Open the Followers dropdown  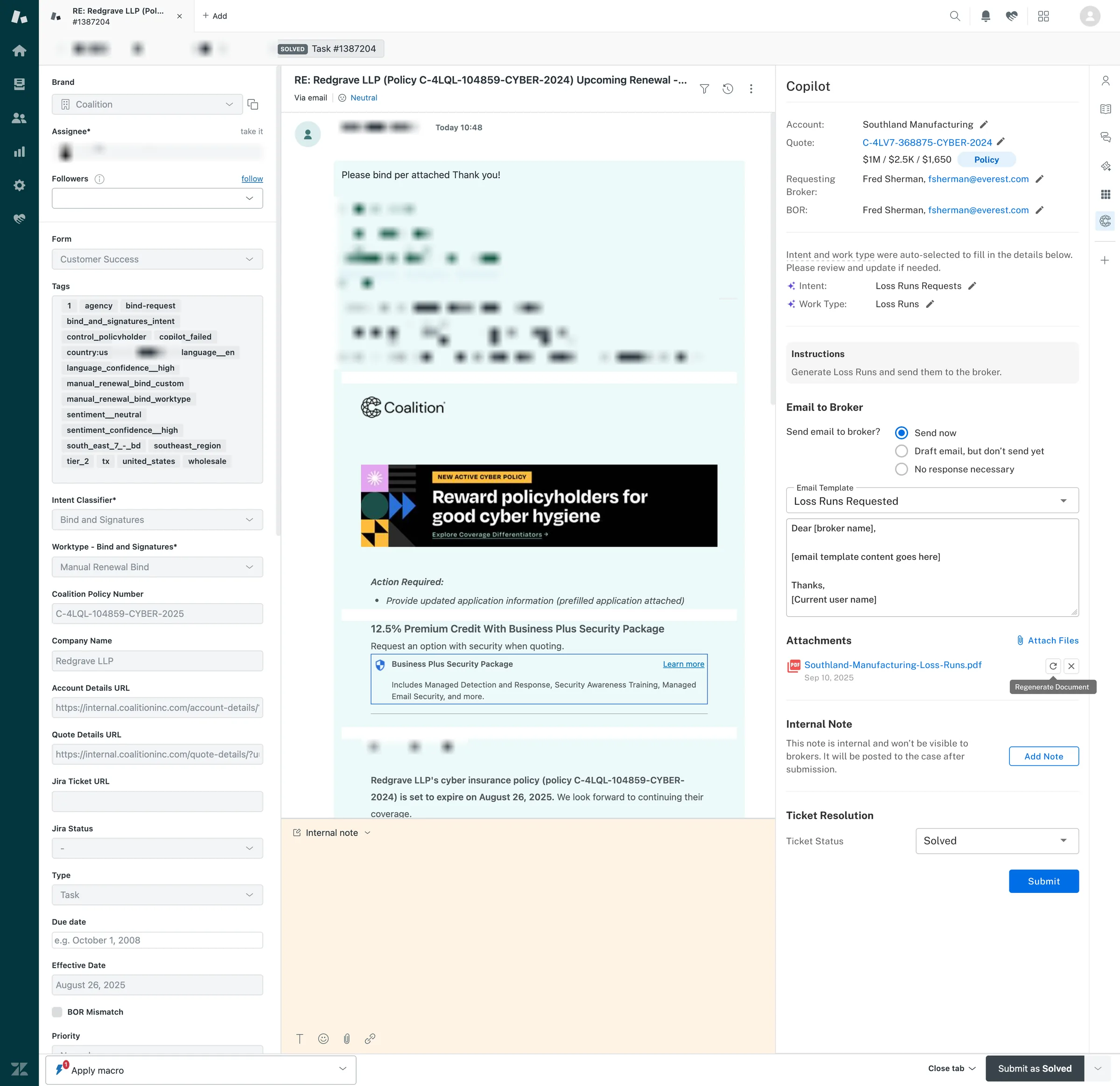[x=157, y=198]
